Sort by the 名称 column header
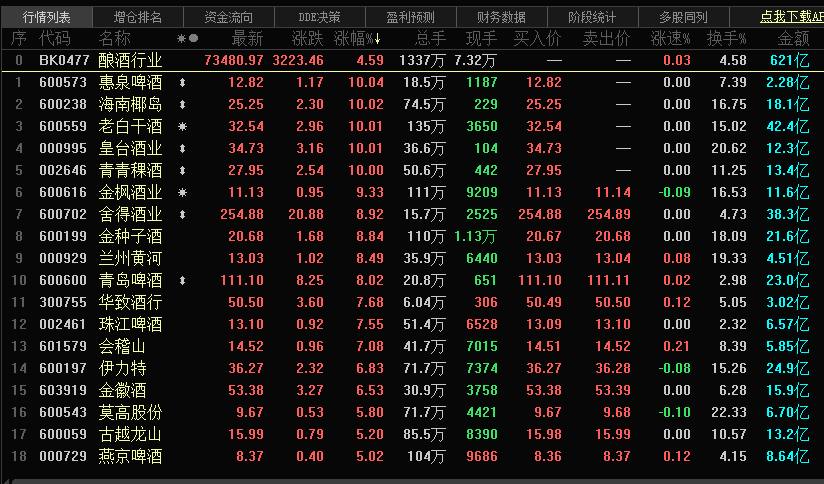The height and width of the screenshot is (484, 824). [115, 38]
